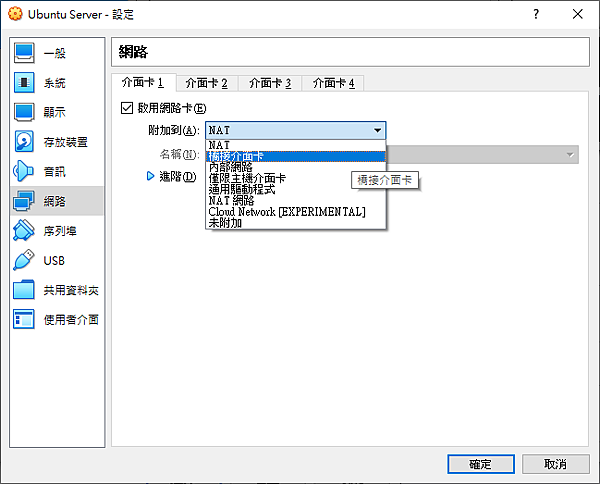Choose 通用驅動程式 in the dropdown list

coord(295,189)
